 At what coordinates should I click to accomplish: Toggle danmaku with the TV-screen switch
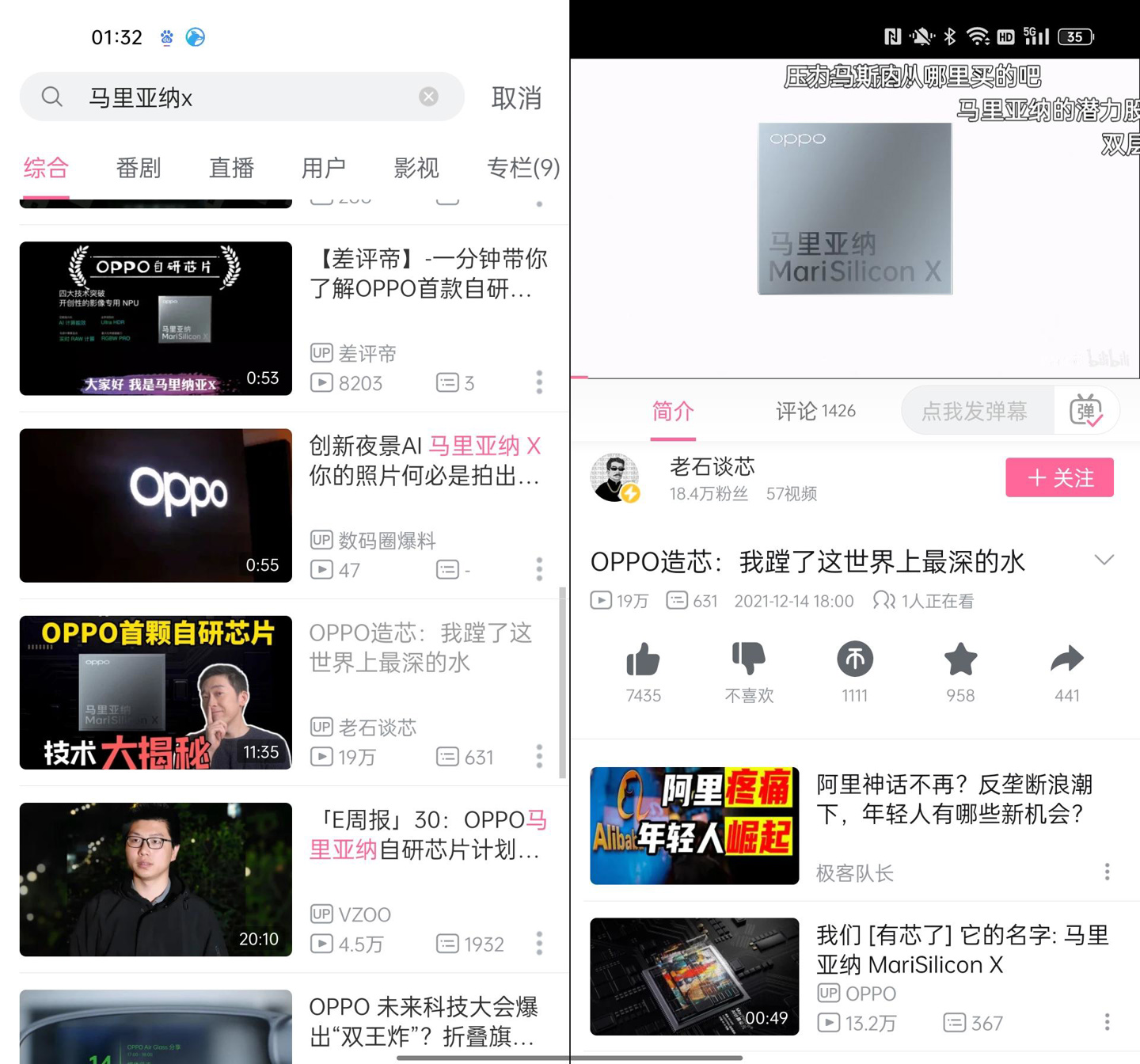pyautogui.click(x=1088, y=410)
